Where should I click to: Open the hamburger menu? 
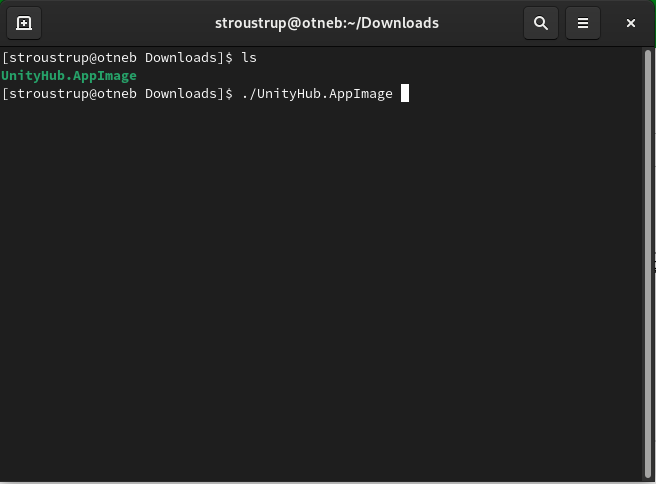click(x=583, y=23)
